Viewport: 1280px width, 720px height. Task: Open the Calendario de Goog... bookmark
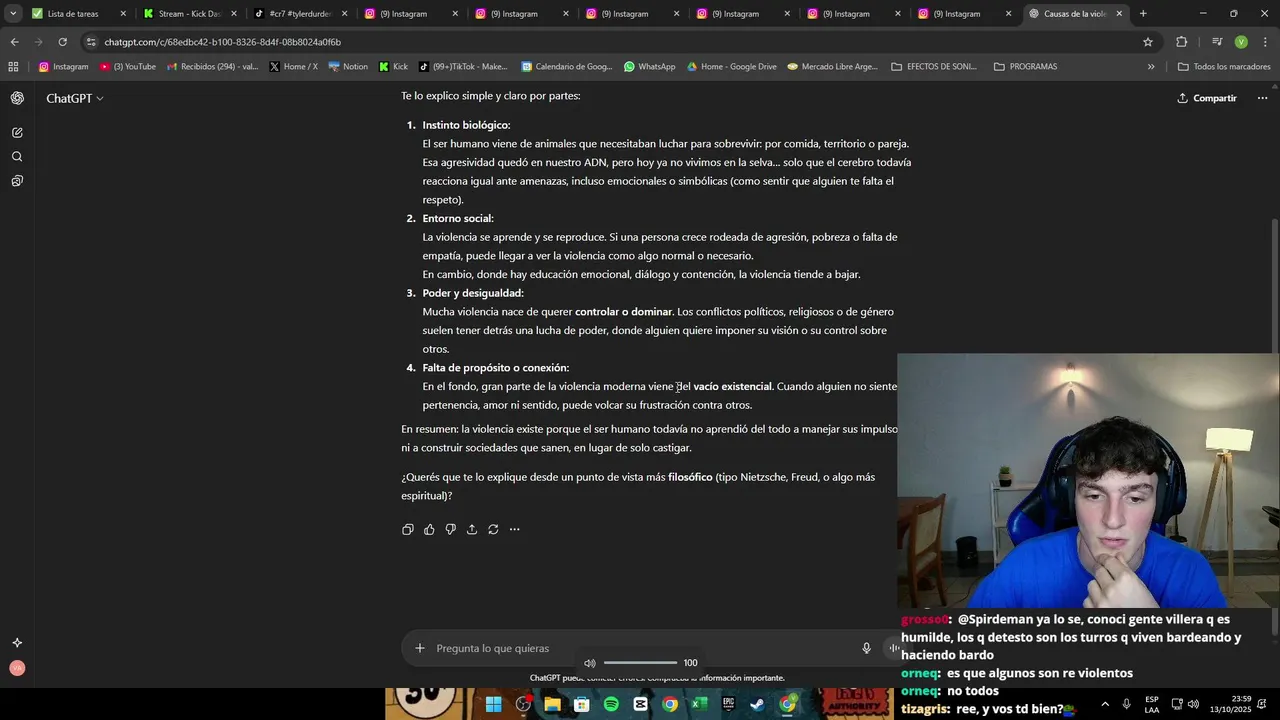[x=566, y=67]
